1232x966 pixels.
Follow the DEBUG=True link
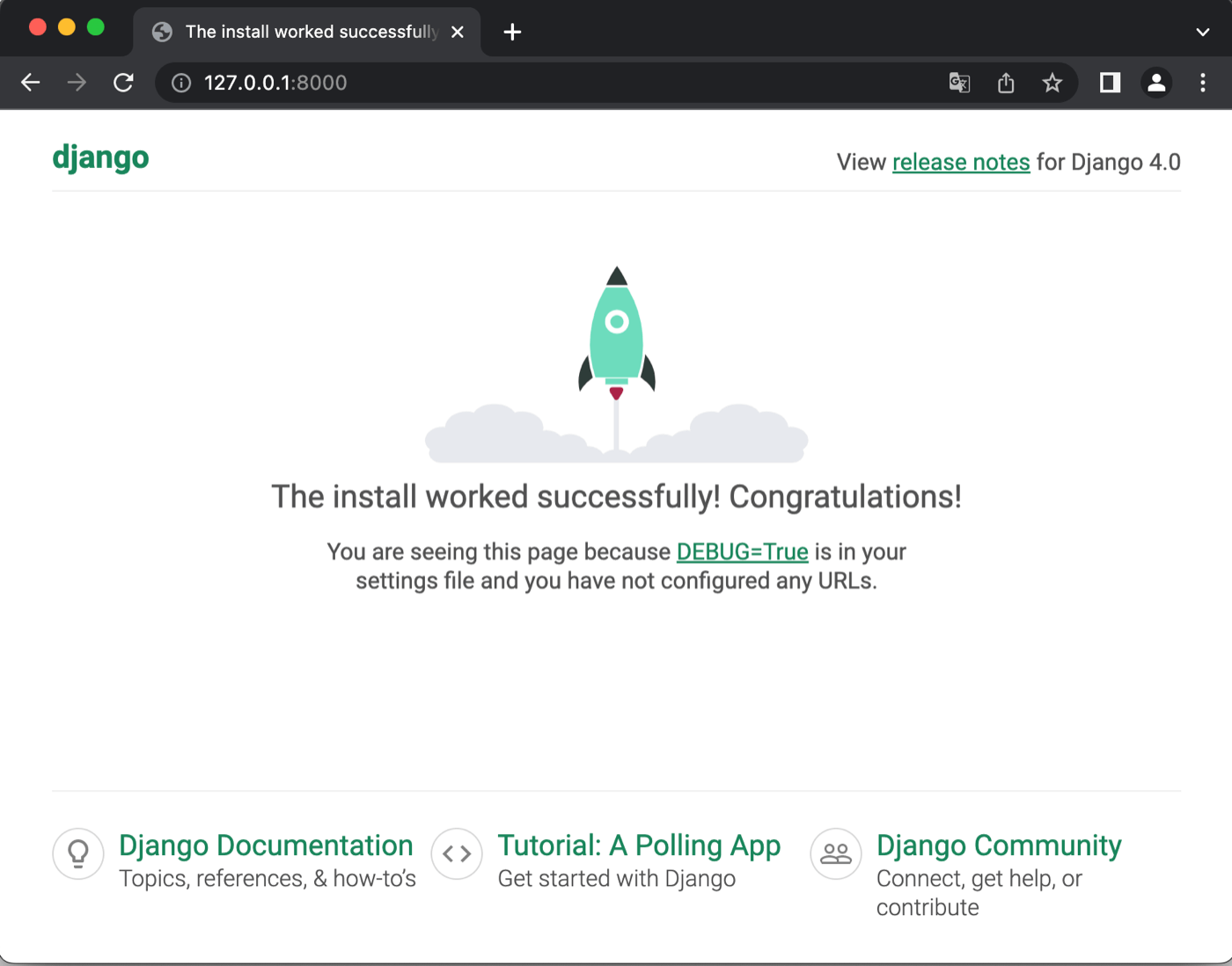(x=742, y=552)
